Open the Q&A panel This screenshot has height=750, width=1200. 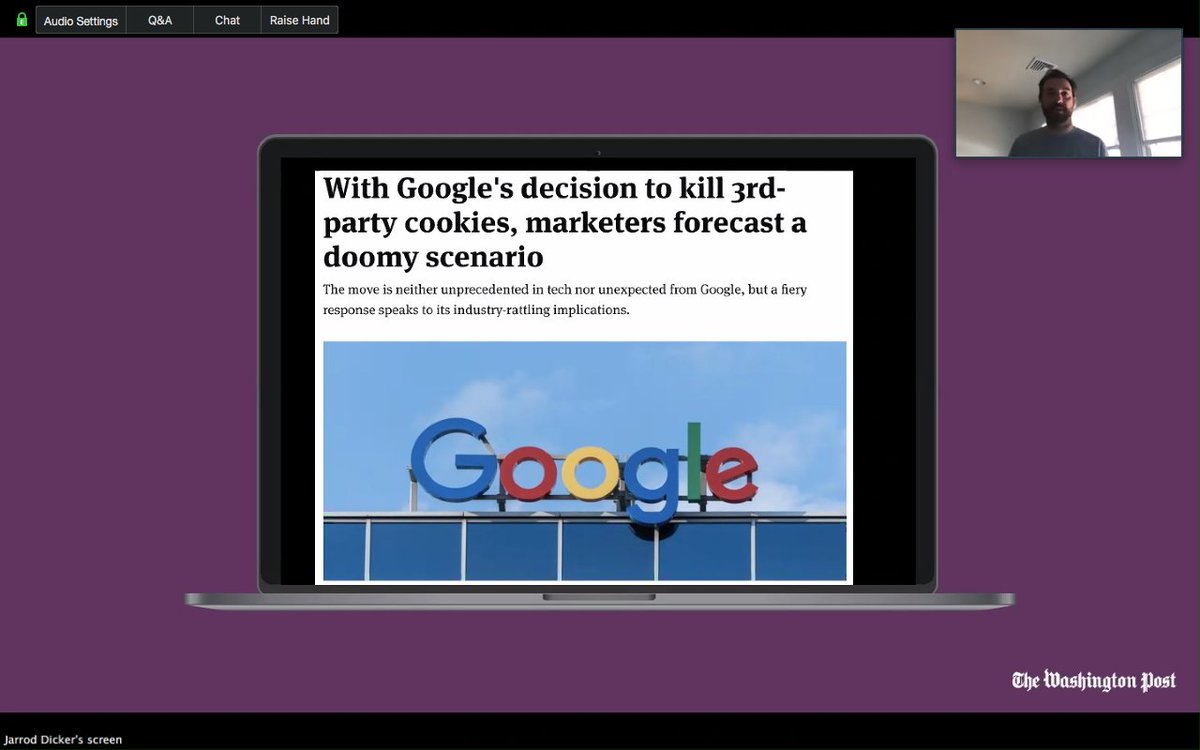pos(160,20)
